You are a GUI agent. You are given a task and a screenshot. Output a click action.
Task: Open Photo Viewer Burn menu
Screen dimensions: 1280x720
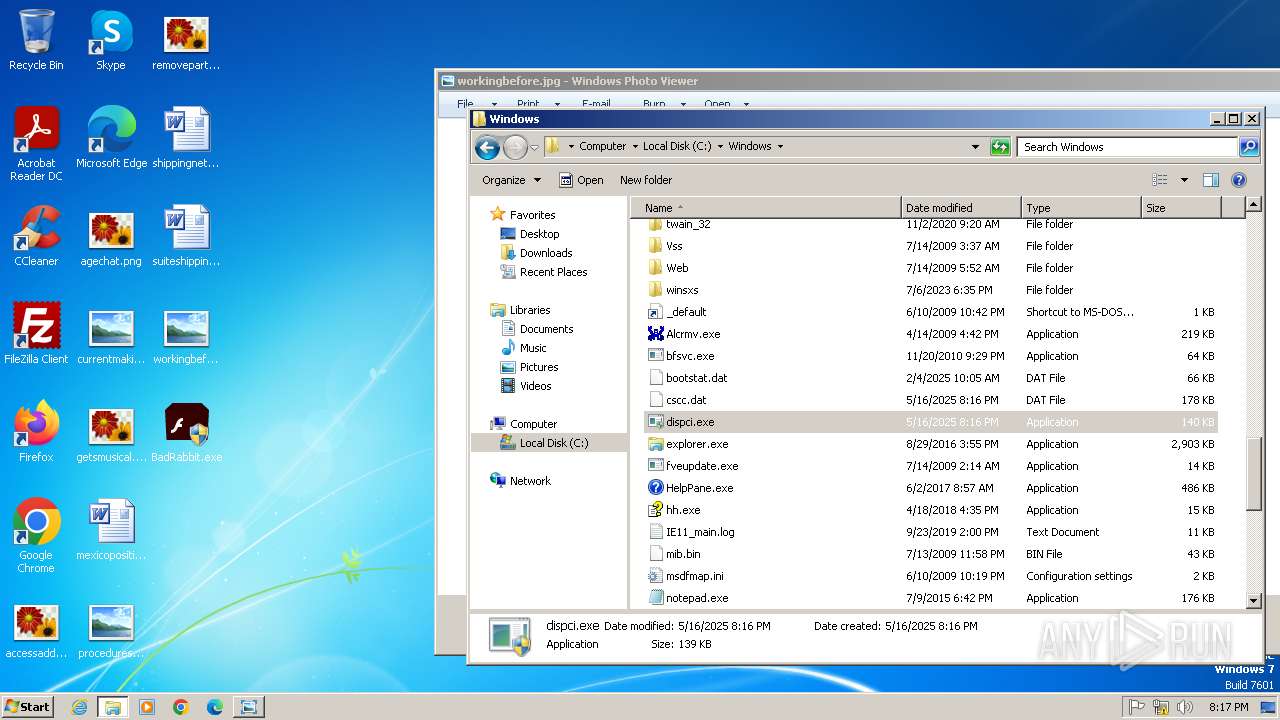click(654, 104)
